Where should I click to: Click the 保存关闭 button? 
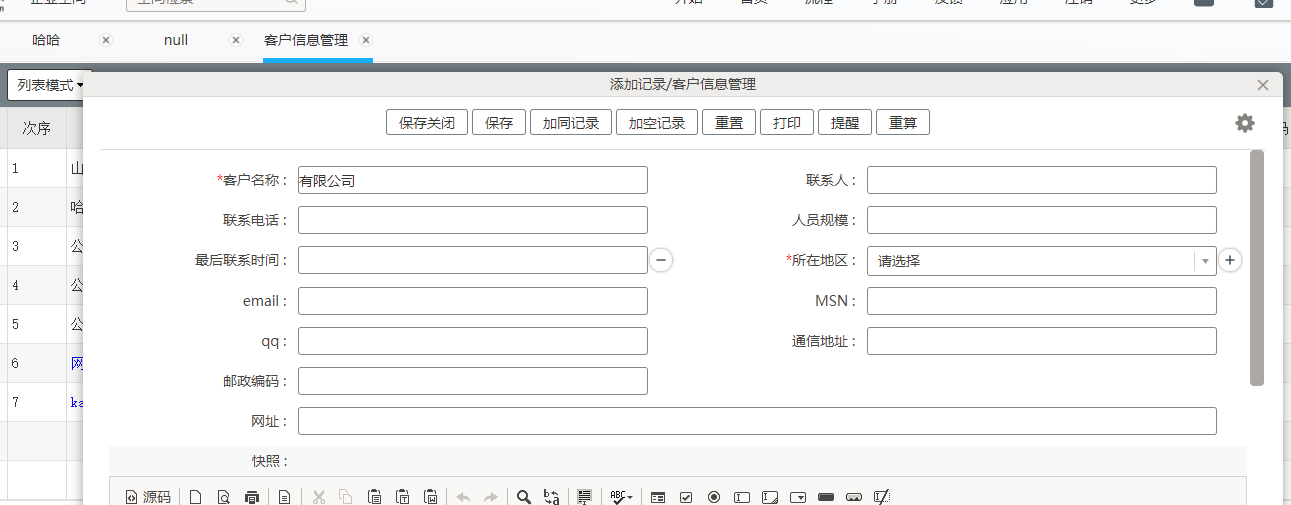point(427,123)
